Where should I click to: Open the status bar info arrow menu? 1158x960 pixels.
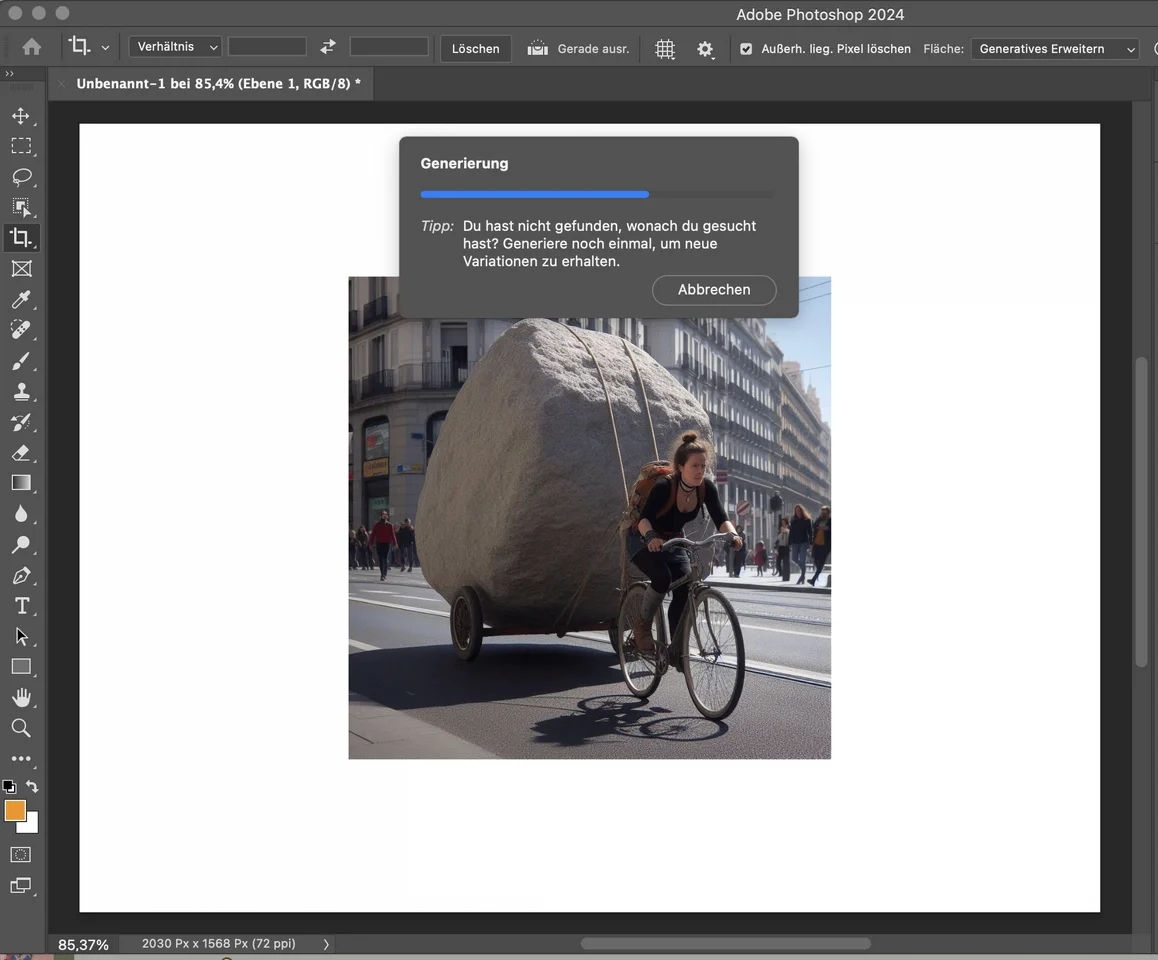point(326,944)
